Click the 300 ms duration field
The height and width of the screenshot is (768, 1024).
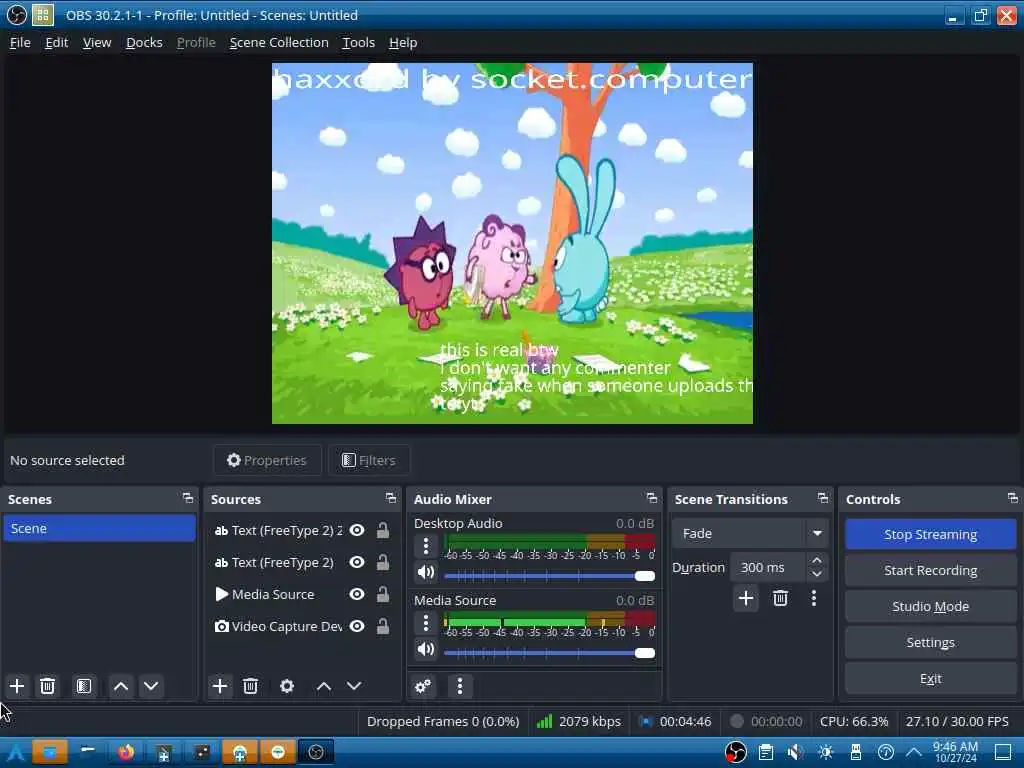pos(769,568)
